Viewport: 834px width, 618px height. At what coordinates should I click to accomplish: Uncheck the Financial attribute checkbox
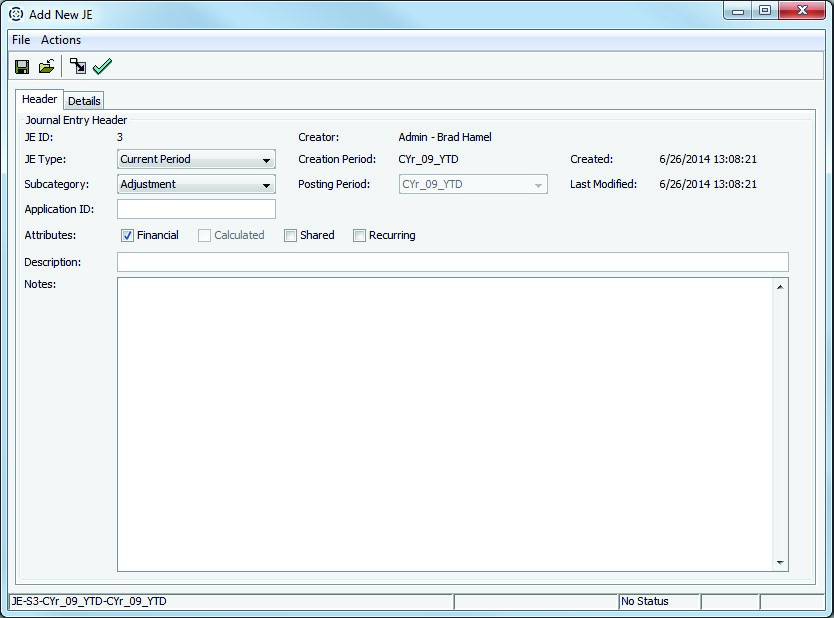(128, 236)
